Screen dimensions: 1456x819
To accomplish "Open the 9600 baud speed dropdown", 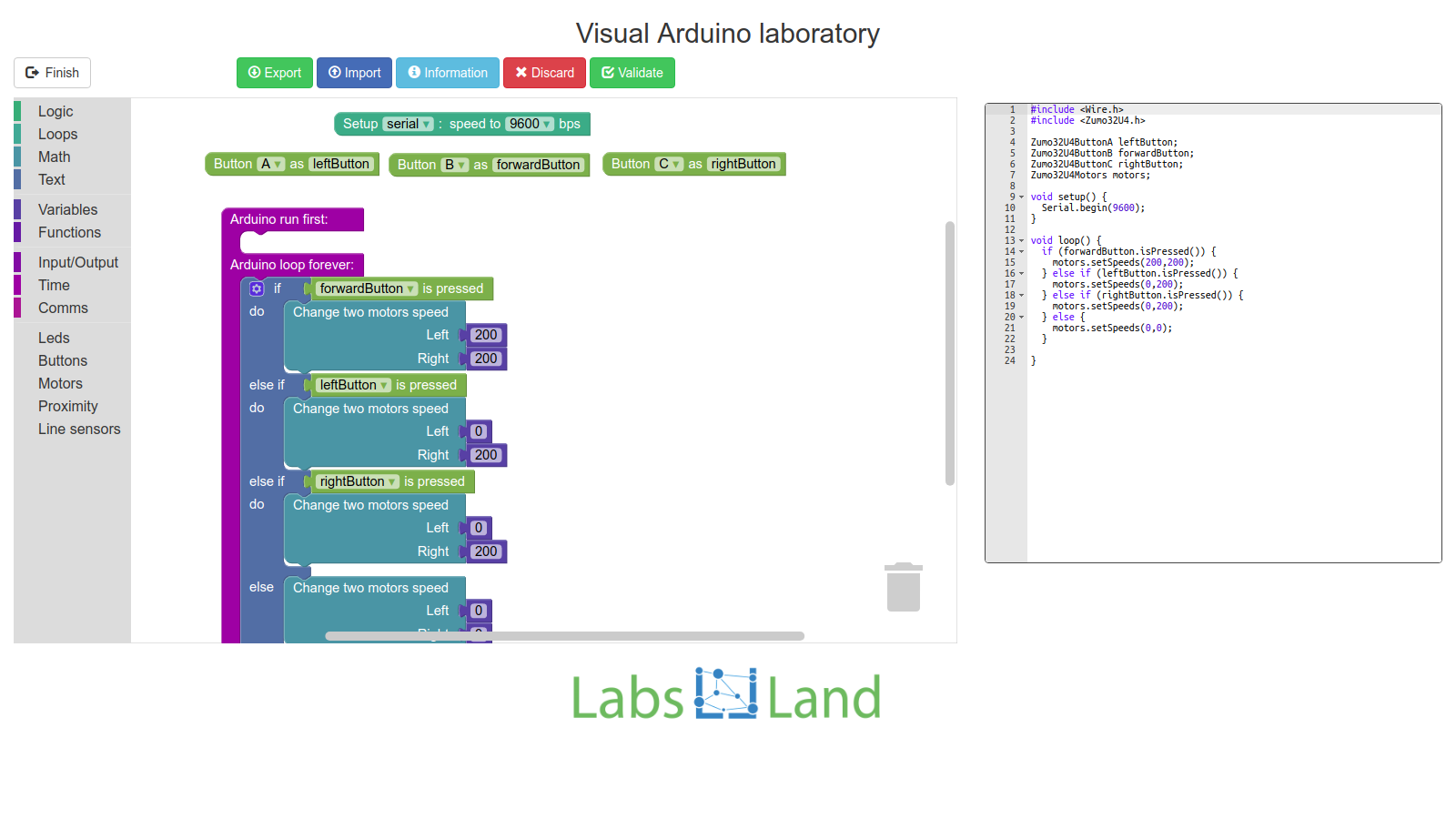I will 530,124.
